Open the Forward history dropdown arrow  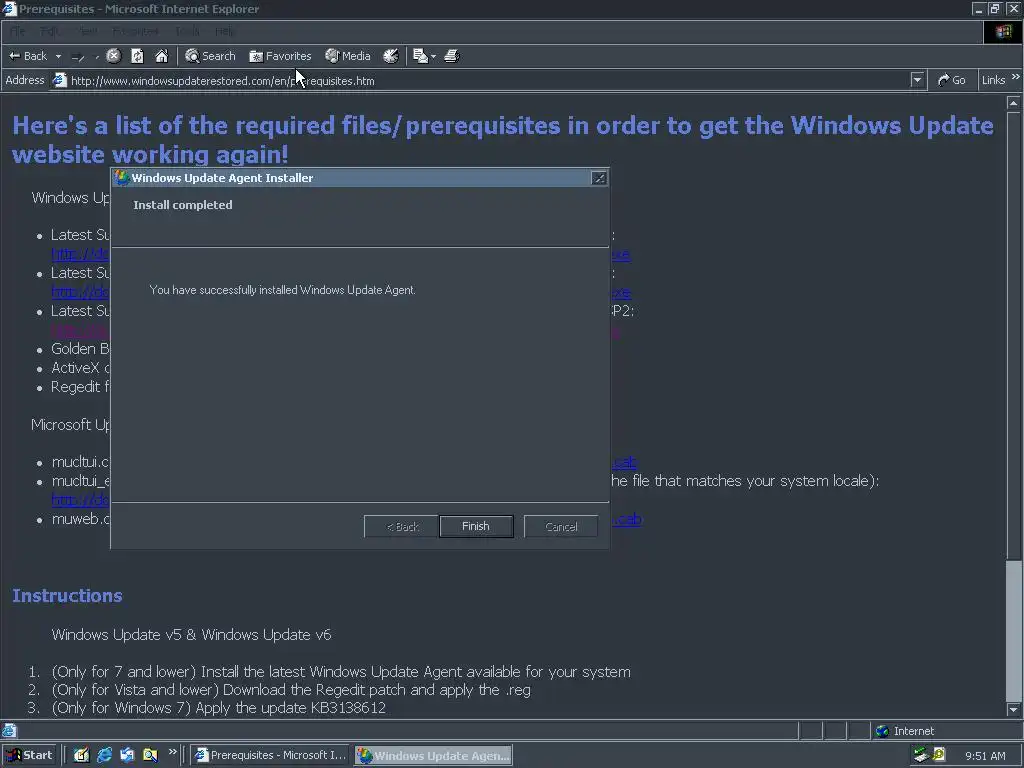tap(97, 57)
